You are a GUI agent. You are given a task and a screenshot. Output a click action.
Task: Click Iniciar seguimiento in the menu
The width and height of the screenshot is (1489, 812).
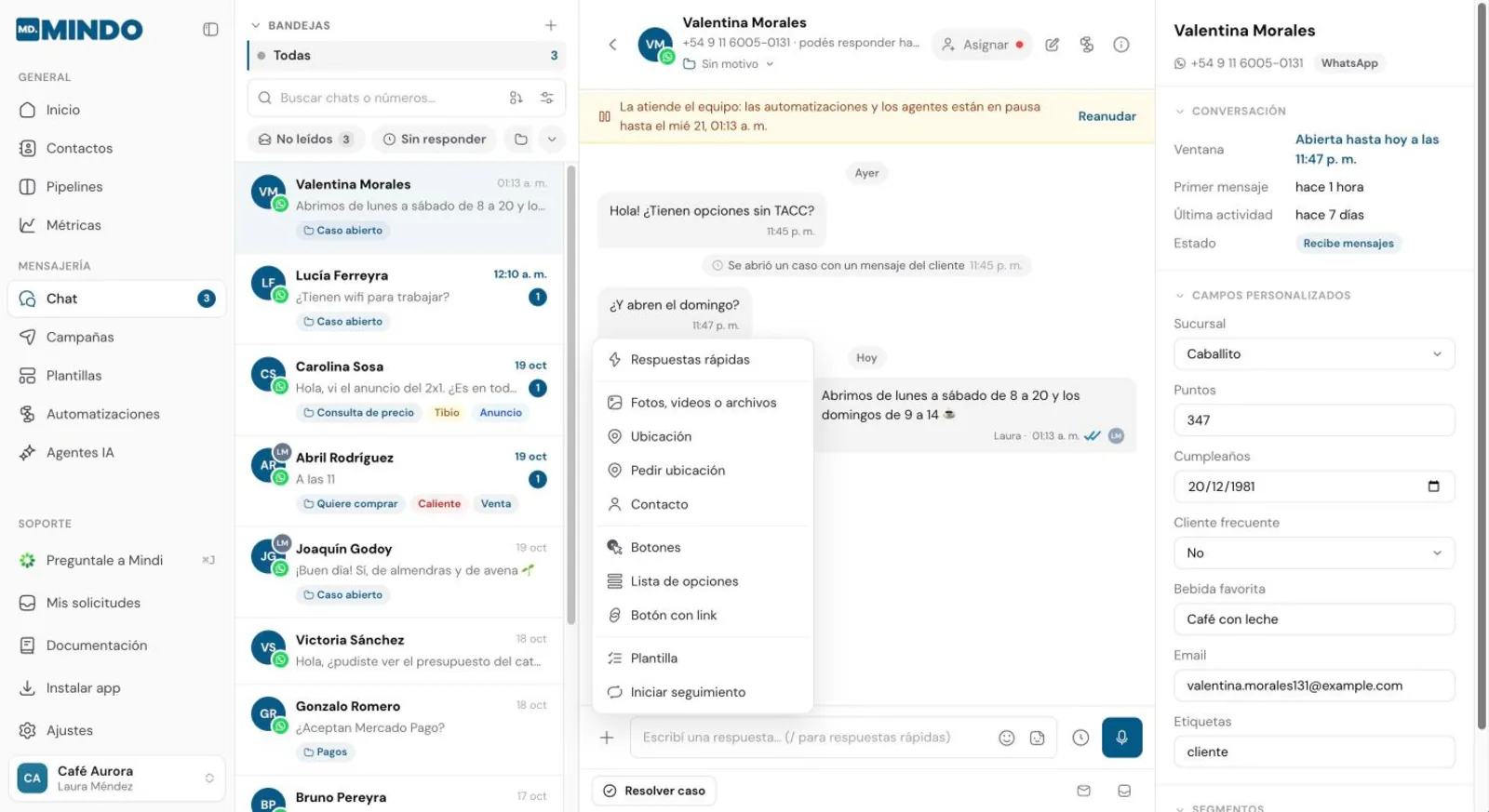(x=703, y=692)
